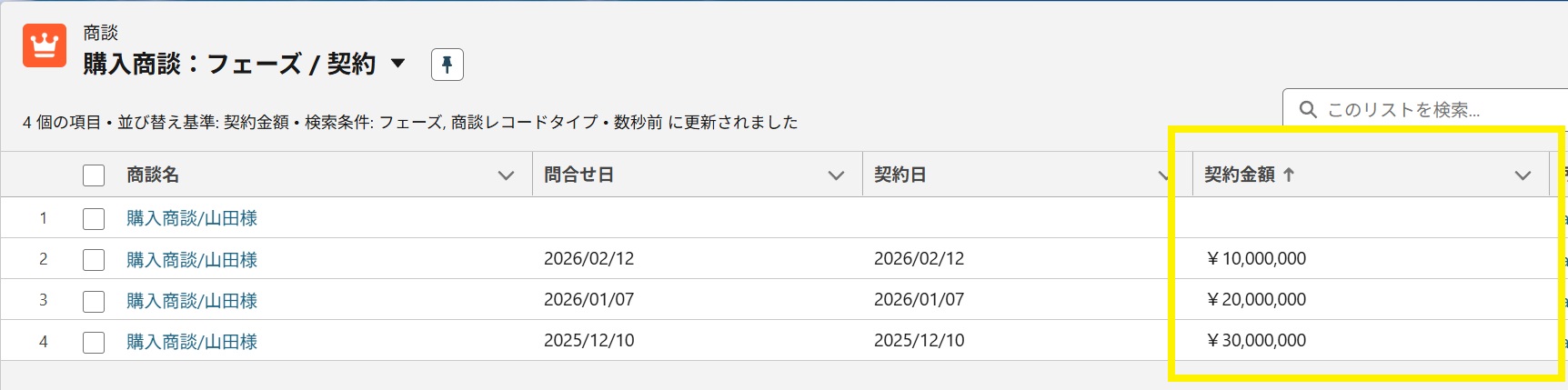Expand the 商談名 column menu chevron
The width and height of the screenshot is (1568, 390).
(507, 175)
